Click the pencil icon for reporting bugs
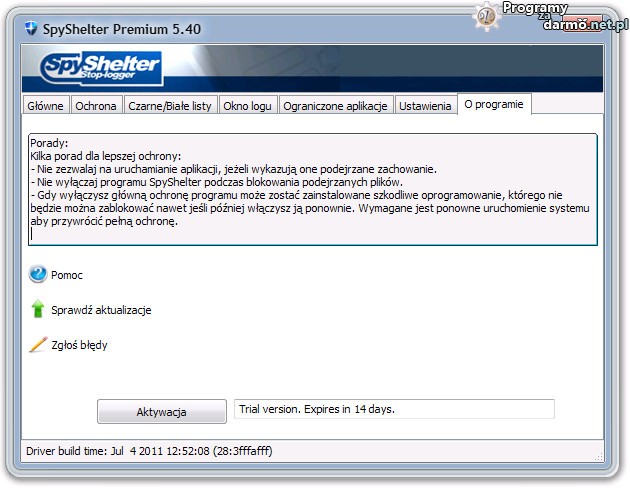The width and height of the screenshot is (630, 488). click(x=38, y=345)
